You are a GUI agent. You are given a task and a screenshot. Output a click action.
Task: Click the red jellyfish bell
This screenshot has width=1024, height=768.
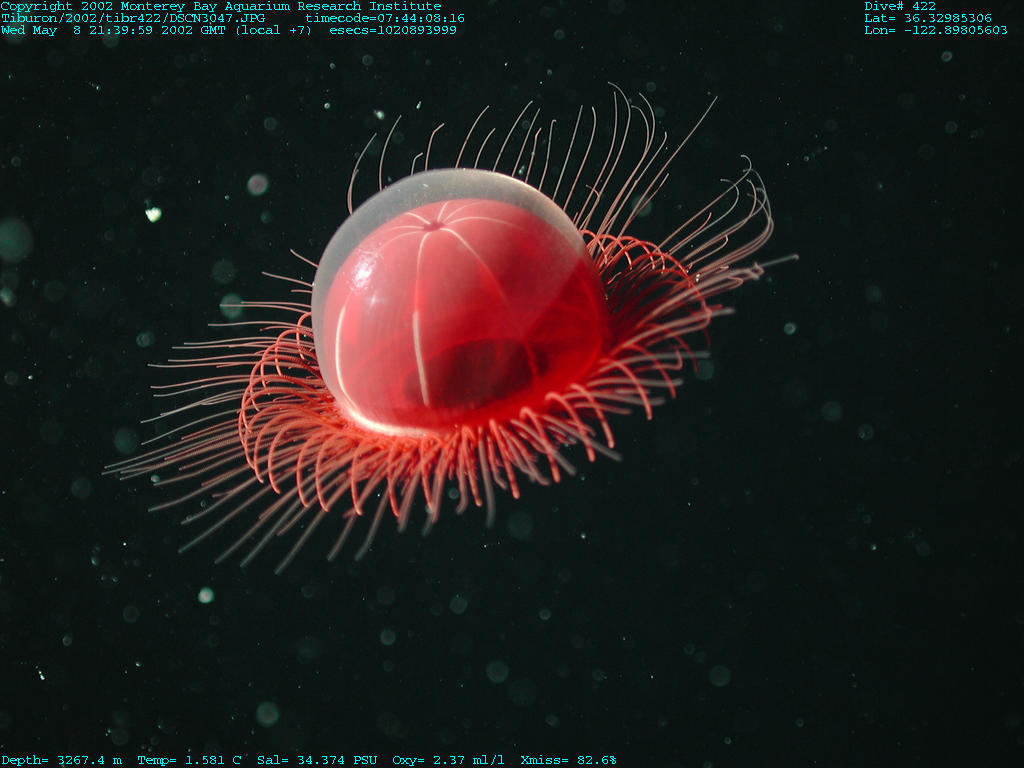[460, 304]
